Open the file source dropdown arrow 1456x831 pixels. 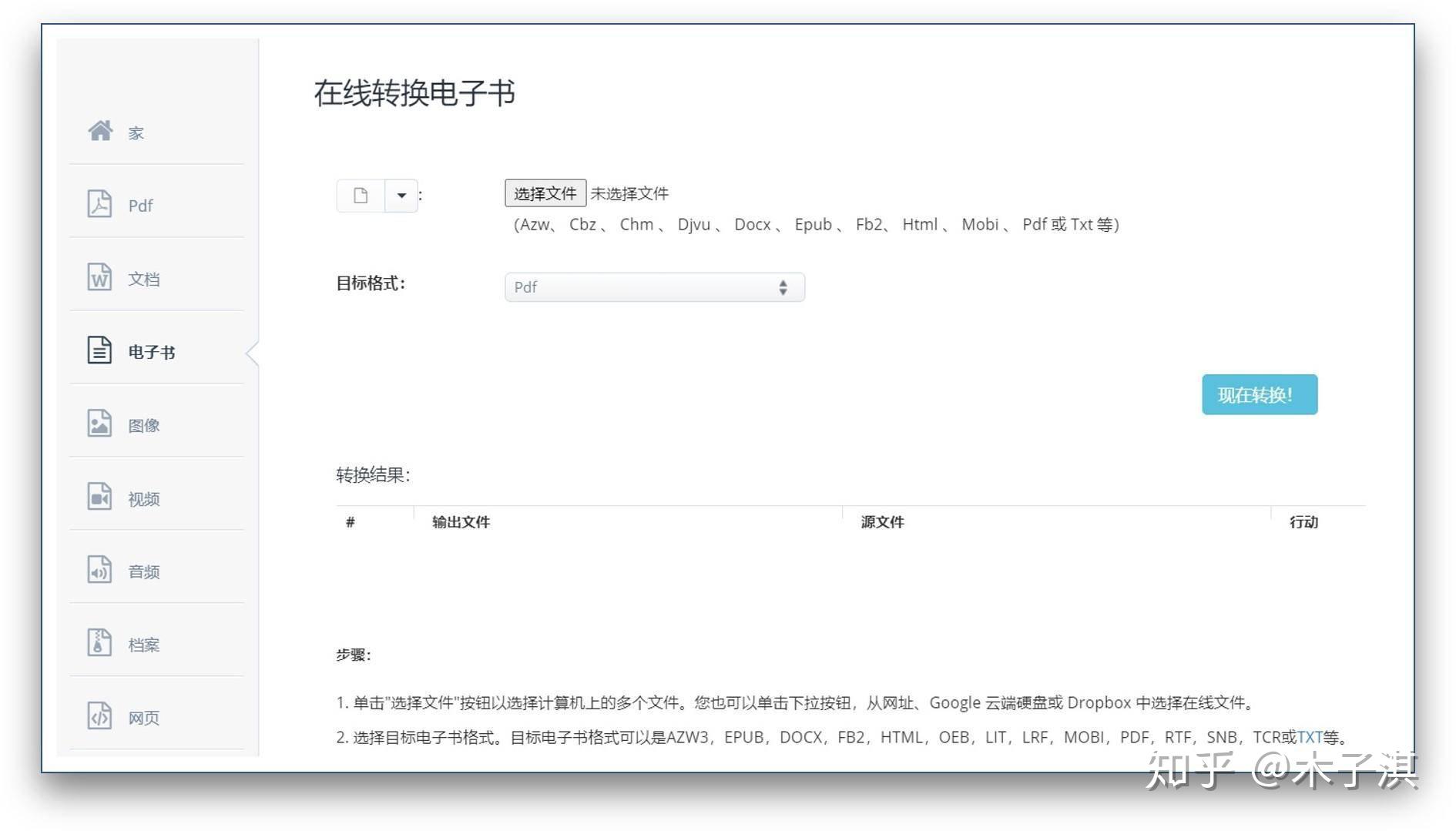401,196
